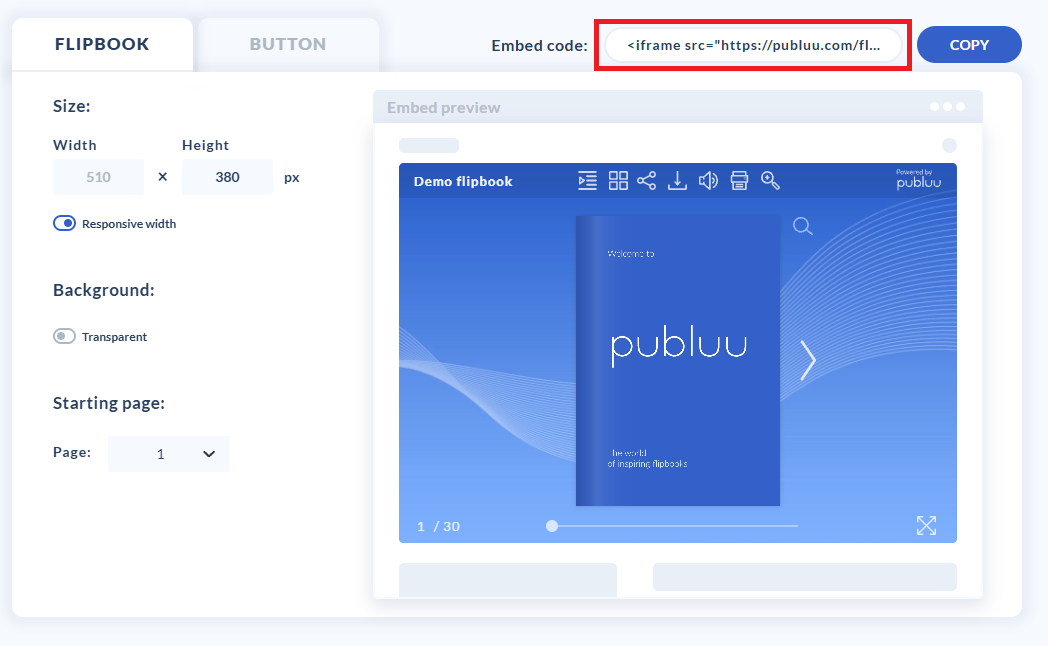Show the page thumbnails grid icon
Screen dimensions: 1048x646
tap(618, 180)
